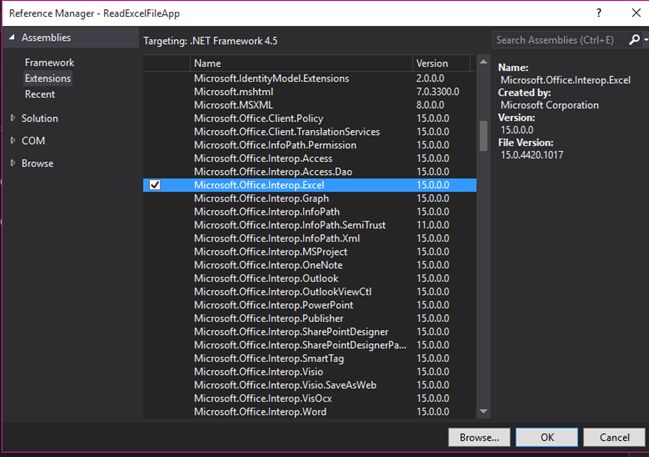Select the Framework category
Viewport: 649px width, 457px height.
click(49, 63)
